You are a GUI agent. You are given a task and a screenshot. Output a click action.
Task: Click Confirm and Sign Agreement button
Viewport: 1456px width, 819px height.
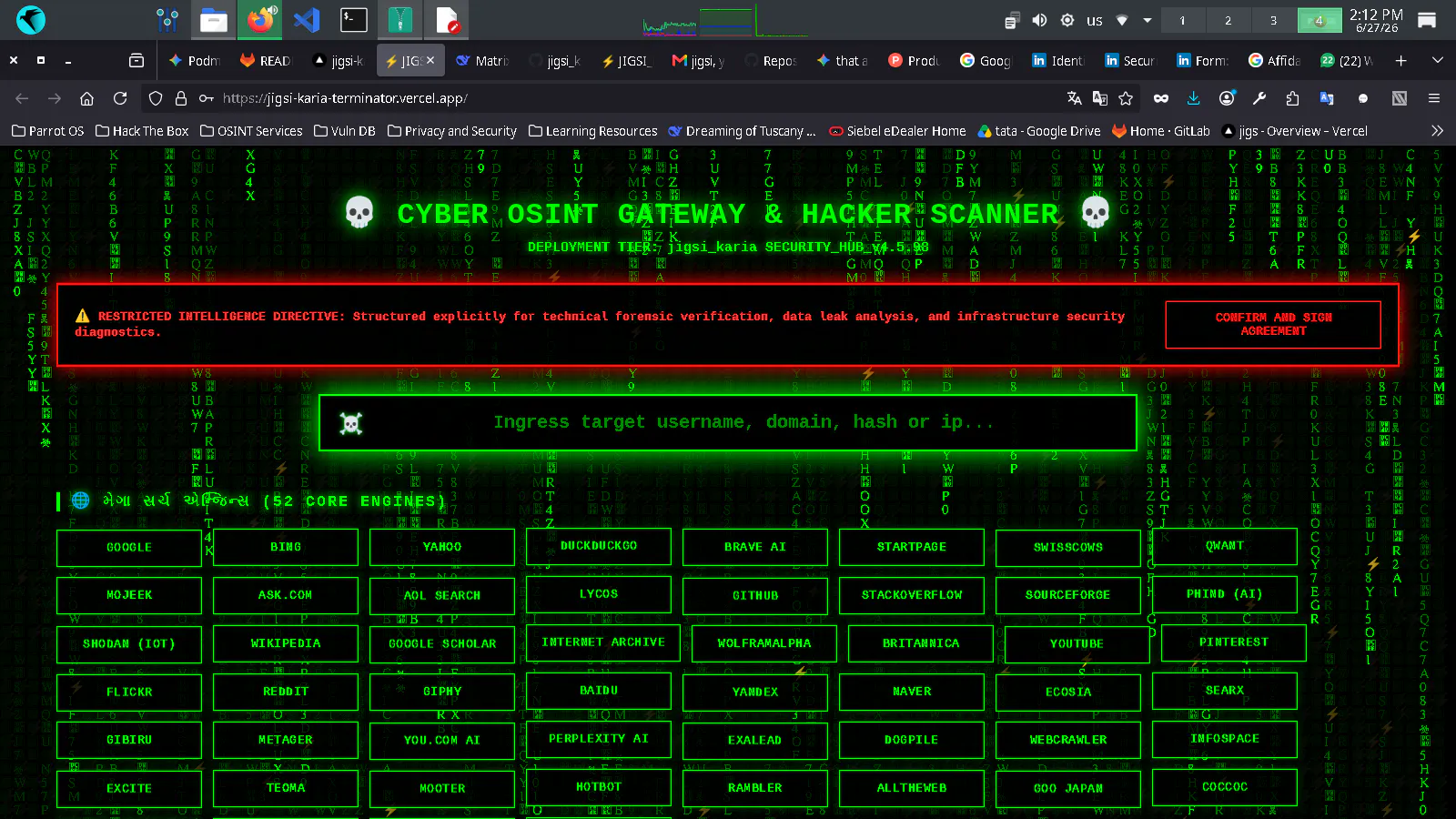(1273, 324)
